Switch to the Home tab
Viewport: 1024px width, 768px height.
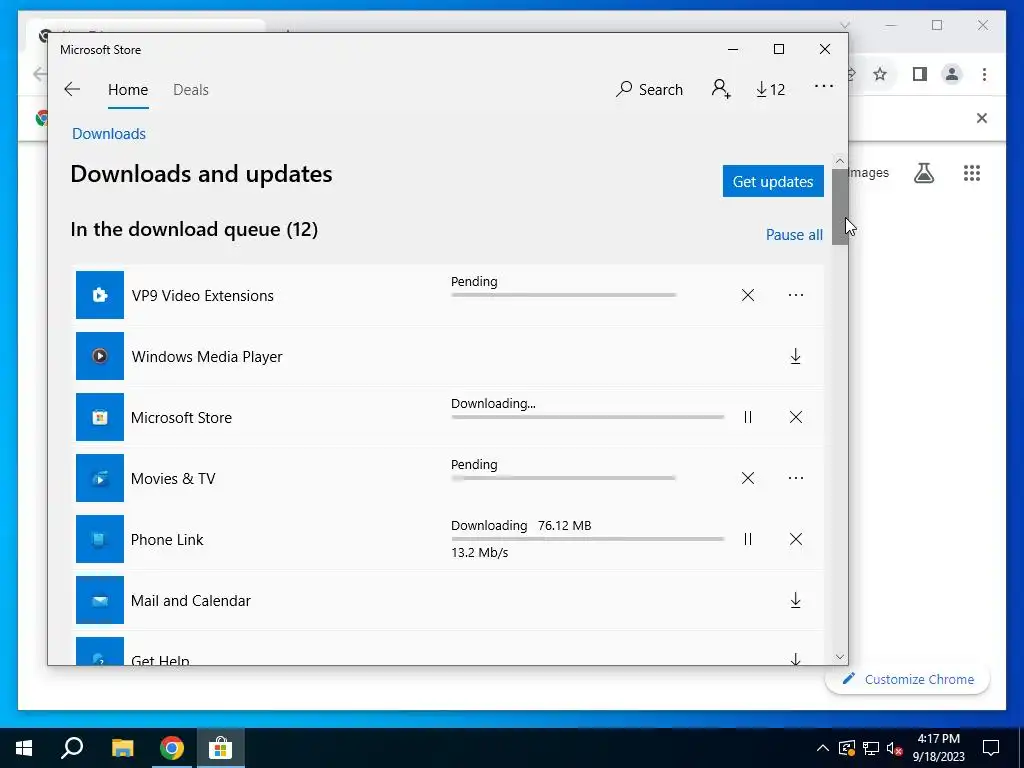point(128,89)
